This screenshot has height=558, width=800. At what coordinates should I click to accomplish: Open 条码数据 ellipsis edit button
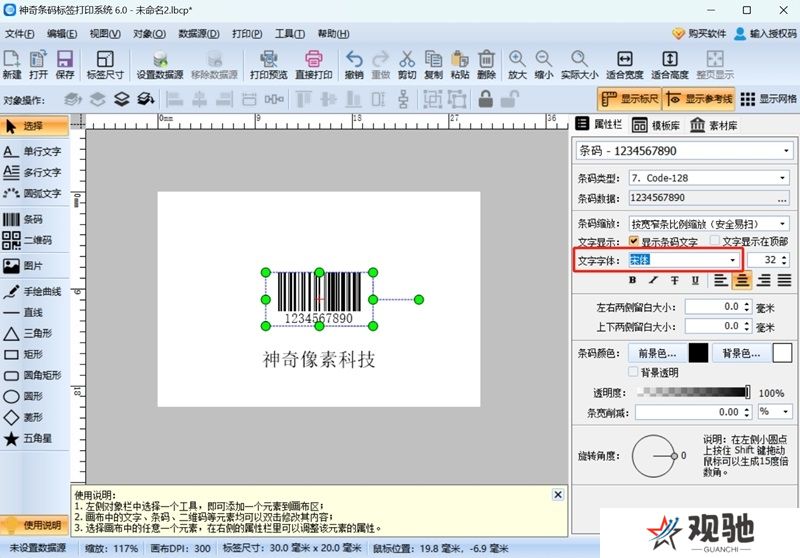[782, 198]
